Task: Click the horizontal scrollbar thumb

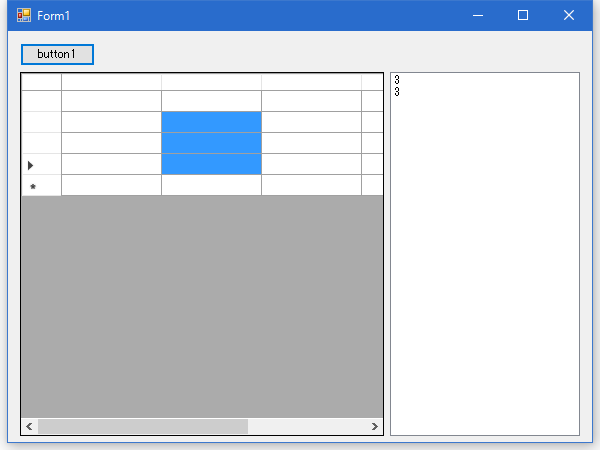Action: coord(142,427)
